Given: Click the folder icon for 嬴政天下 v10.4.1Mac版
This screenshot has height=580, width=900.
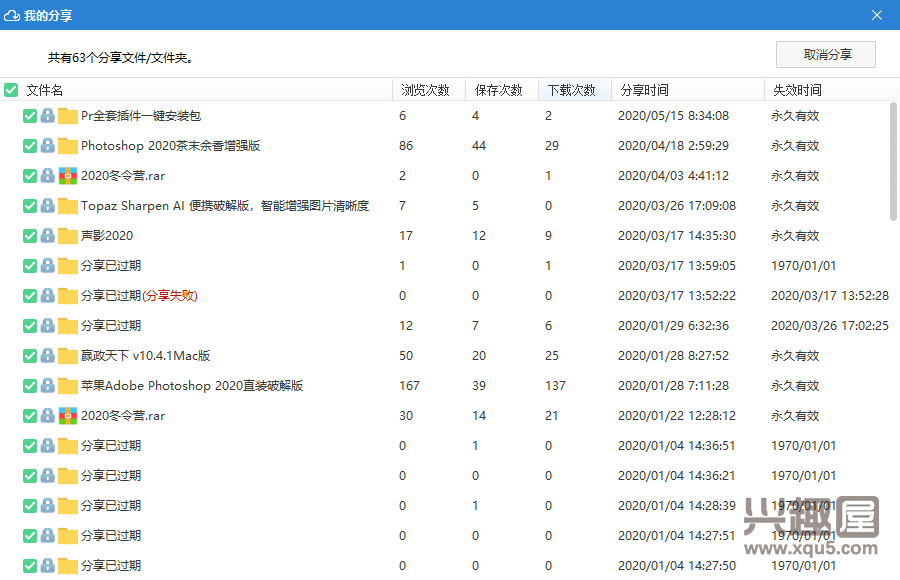Looking at the screenshot, I should tap(68, 355).
